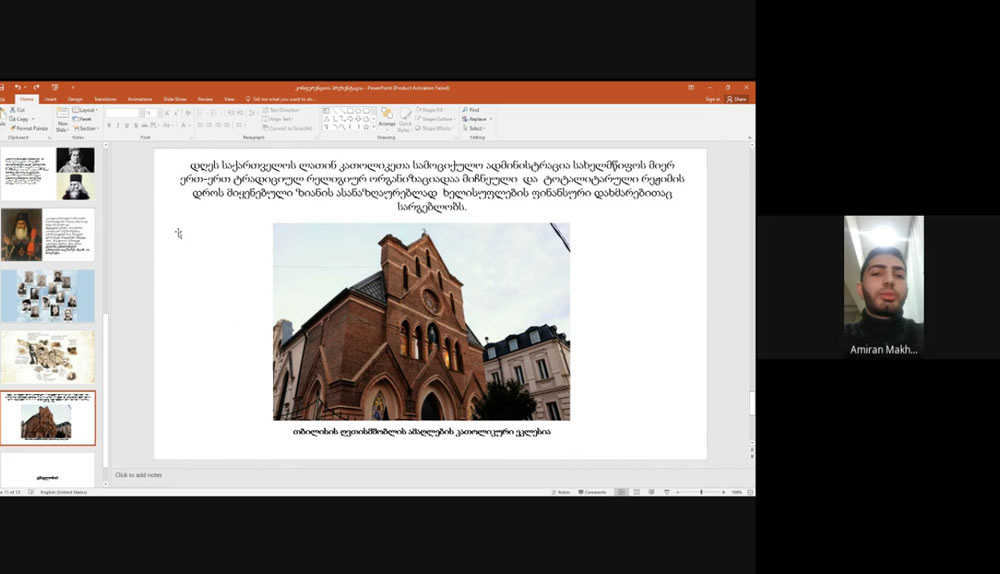Open the Arrange tool
1000x574 pixels.
click(x=387, y=118)
